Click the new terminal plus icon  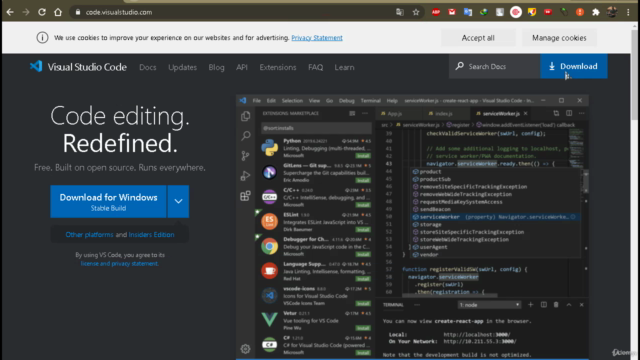click(x=531, y=304)
